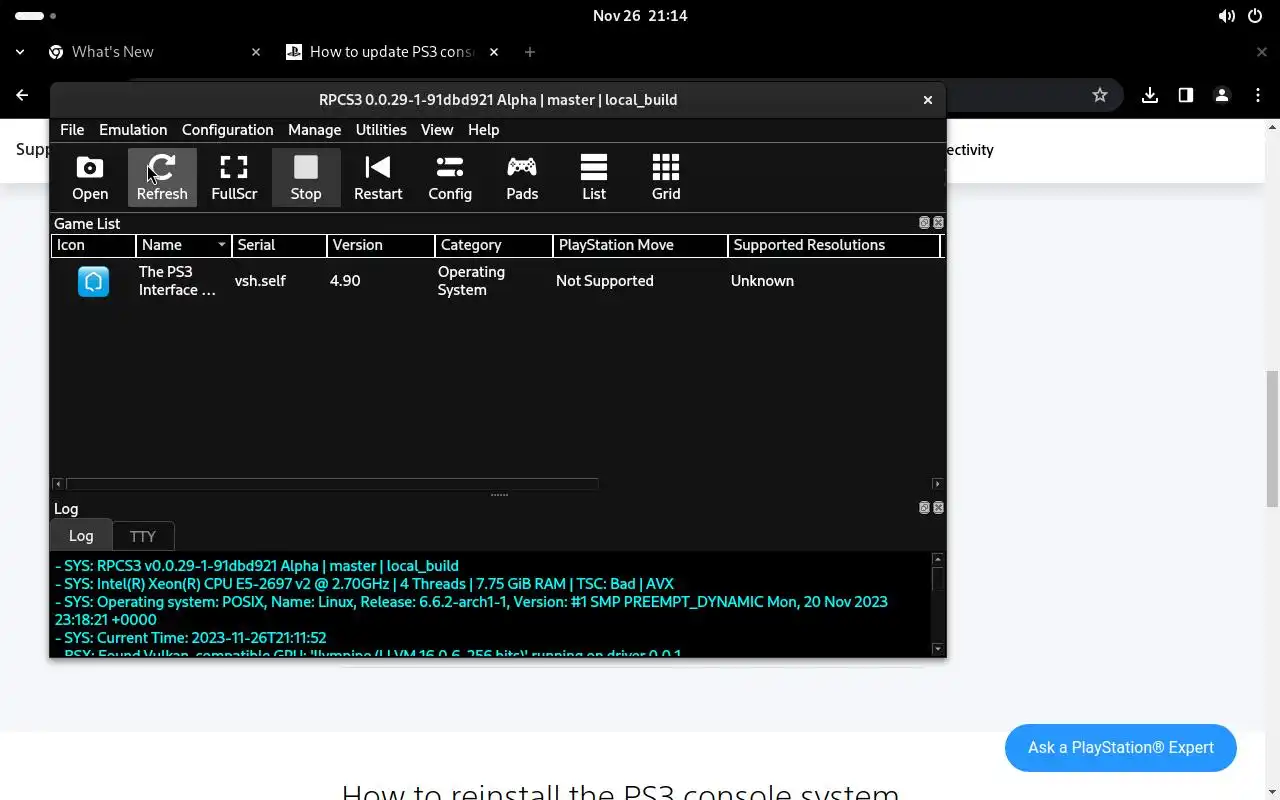Click the 'SYS: Current Time' log line
Image resolution: width=1280 pixels, height=800 pixels.
coord(190,638)
